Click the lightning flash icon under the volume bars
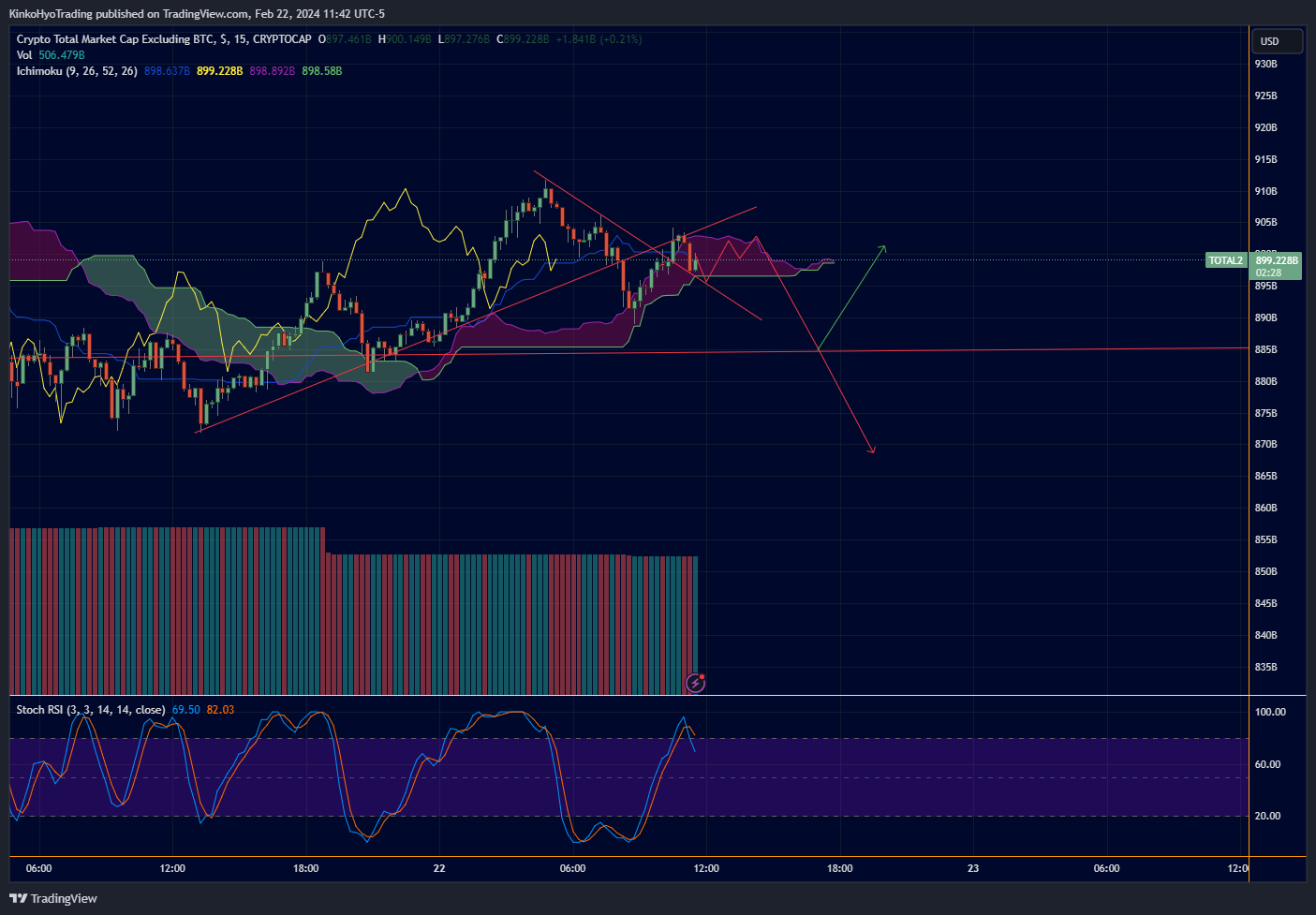 pyautogui.click(x=695, y=683)
